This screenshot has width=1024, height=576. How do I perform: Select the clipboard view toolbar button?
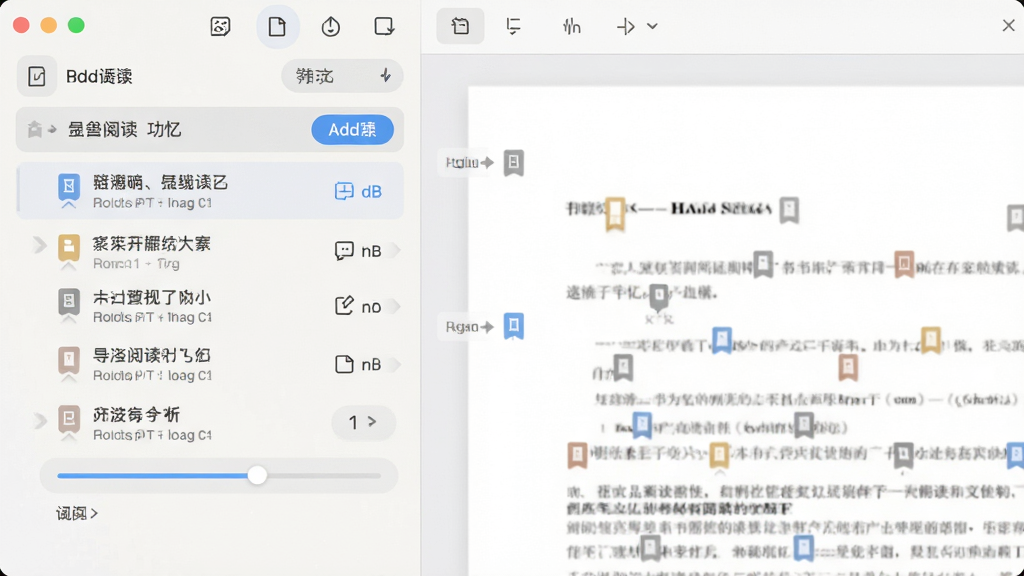(x=460, y=26)
